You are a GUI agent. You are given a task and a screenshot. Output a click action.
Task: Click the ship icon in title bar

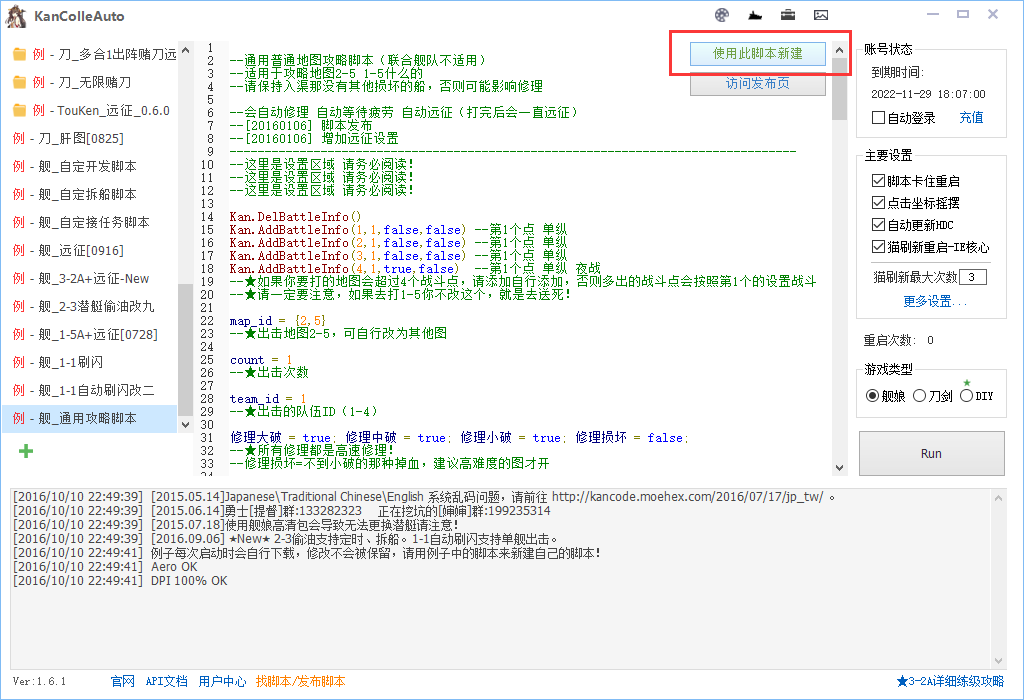pos(755,15)
